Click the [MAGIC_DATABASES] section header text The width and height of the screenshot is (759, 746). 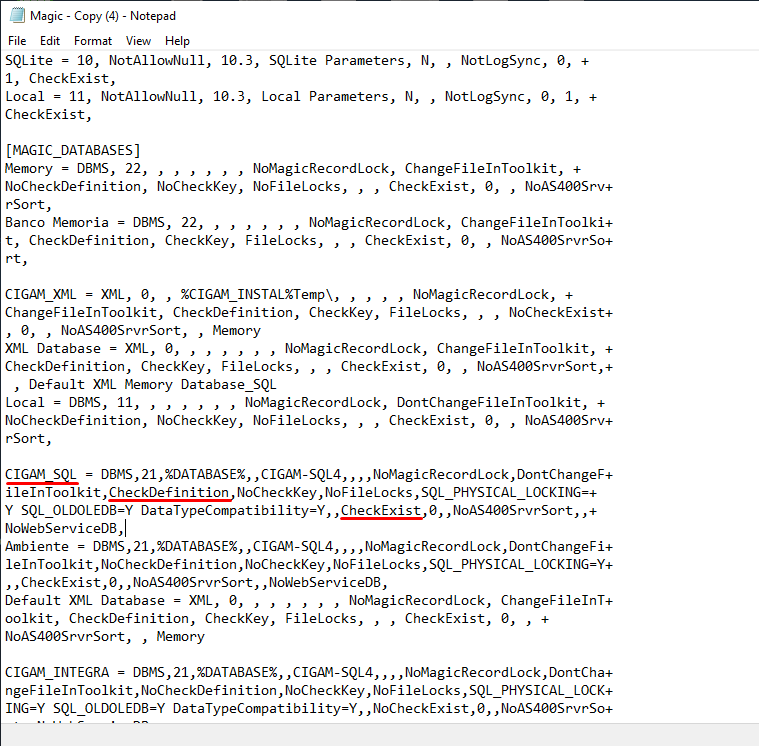[73, 151]
